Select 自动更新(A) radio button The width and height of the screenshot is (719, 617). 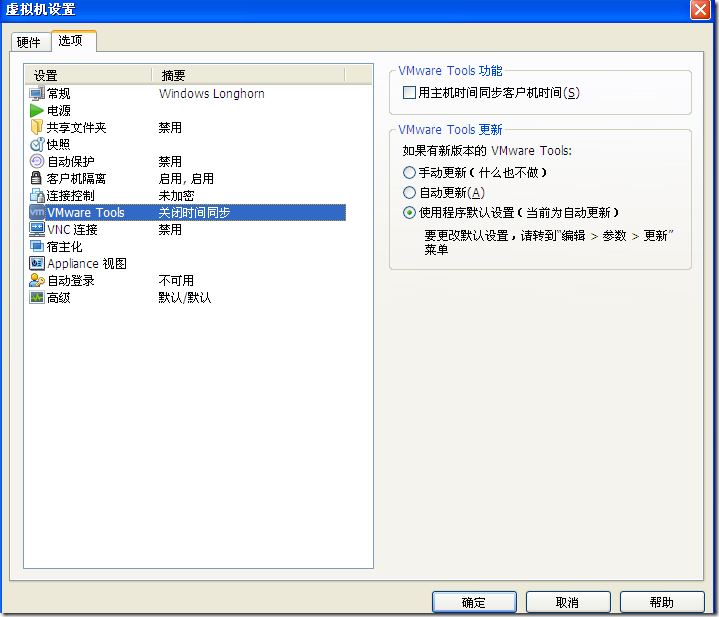pyautogui.click(x=409, y=193)
